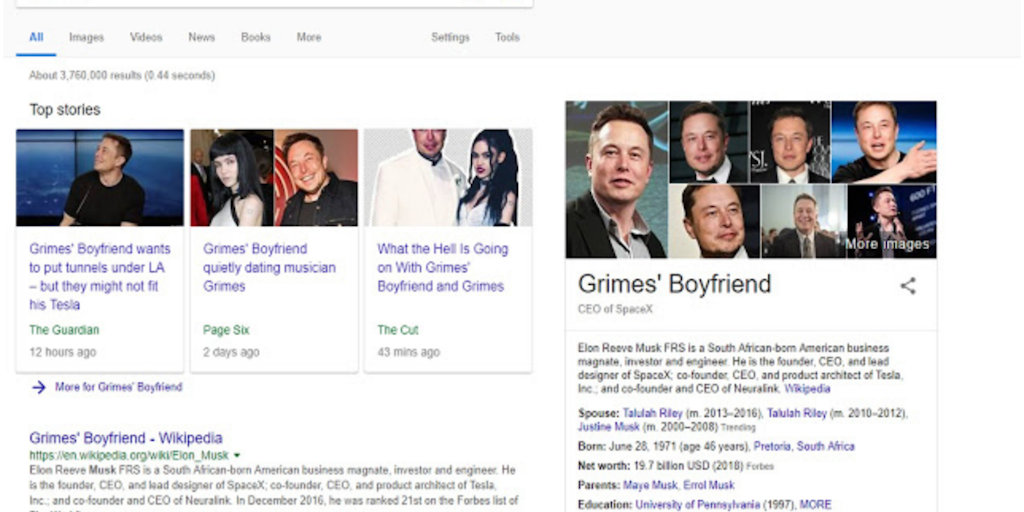Open Justine Musk spouse link
The height and width of the screenshot is (512, 1024).
coord(609,426)
